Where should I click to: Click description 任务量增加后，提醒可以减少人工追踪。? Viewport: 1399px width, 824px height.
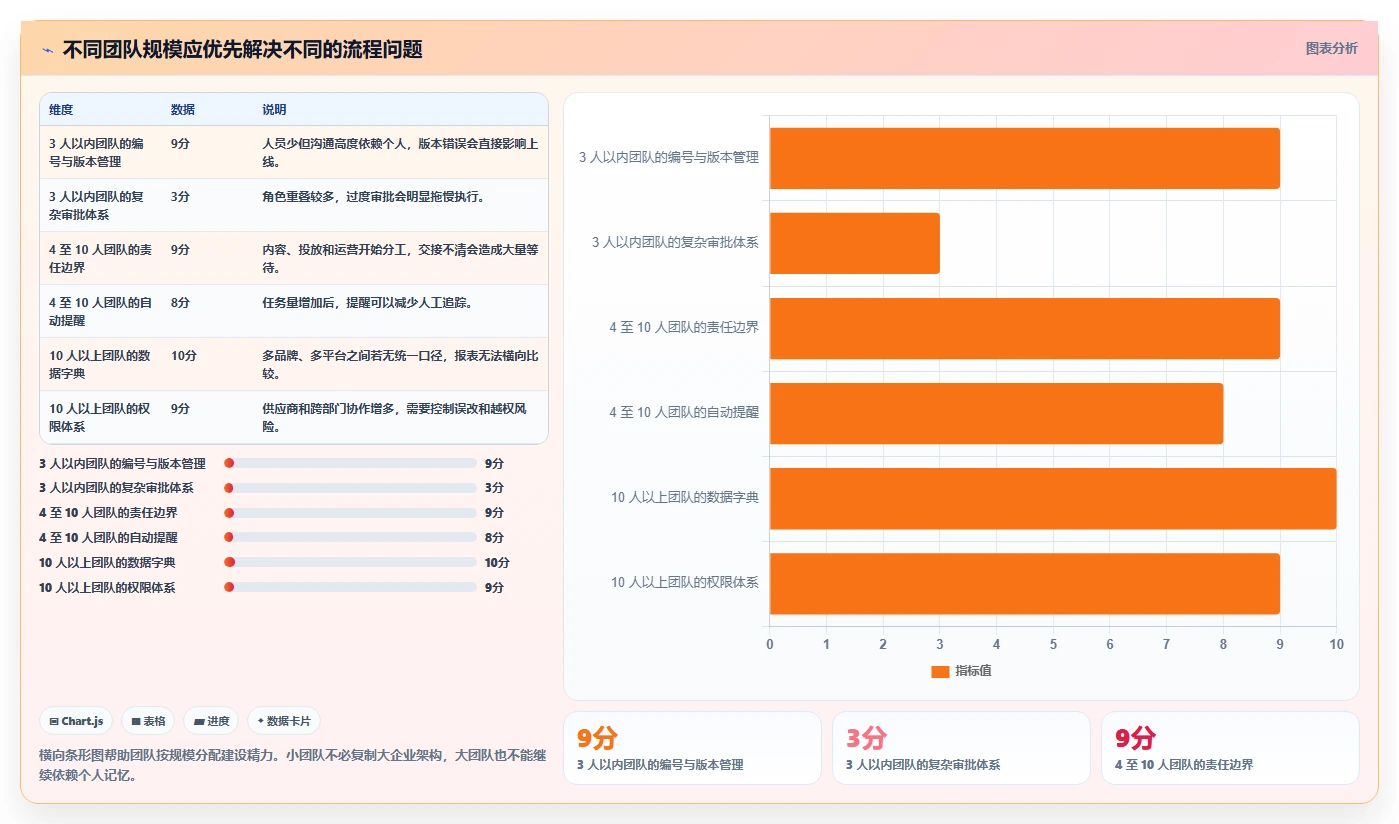tap(368, 302)
